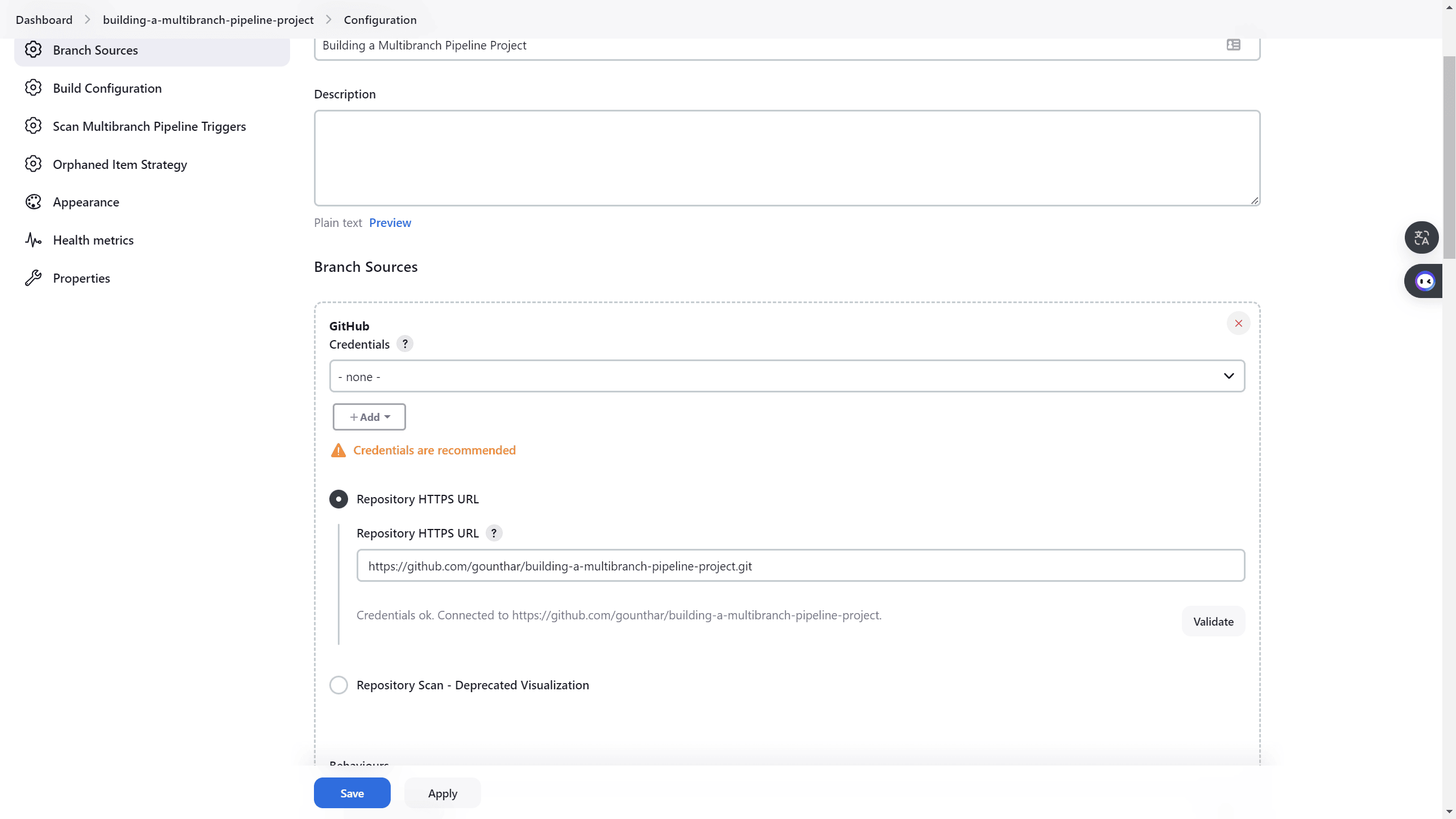Select the Repository HTTPS URL radio button
Image resolution: width=1456 pixels, height=819 pixels.
338,499
